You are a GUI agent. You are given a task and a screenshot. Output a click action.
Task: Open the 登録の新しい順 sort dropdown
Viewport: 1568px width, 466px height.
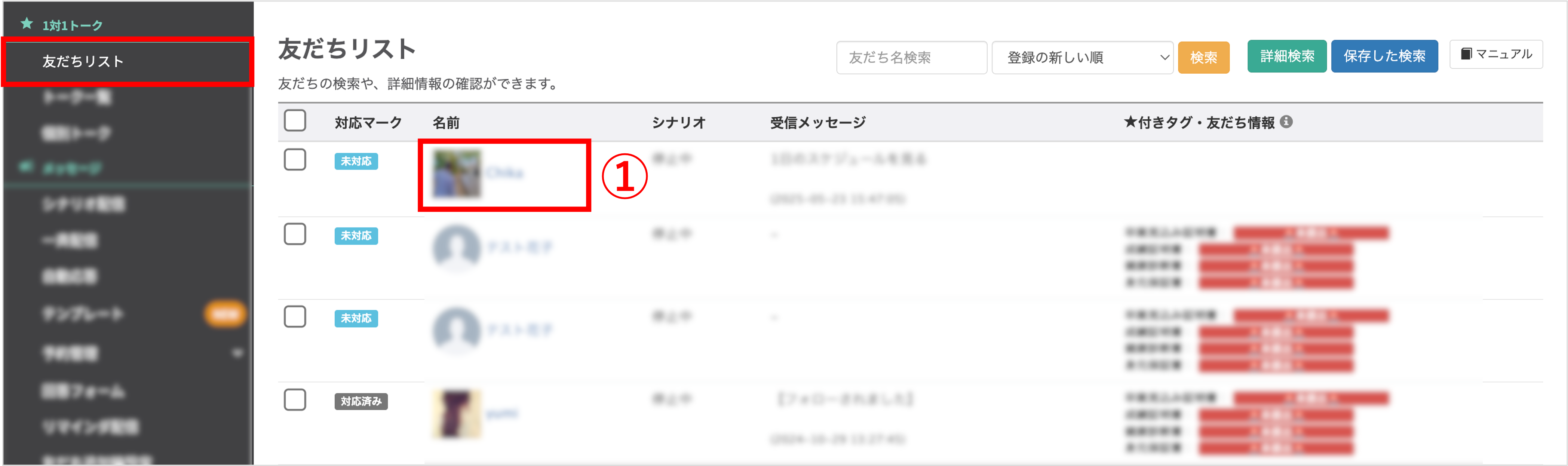(x=1081, y=58)
